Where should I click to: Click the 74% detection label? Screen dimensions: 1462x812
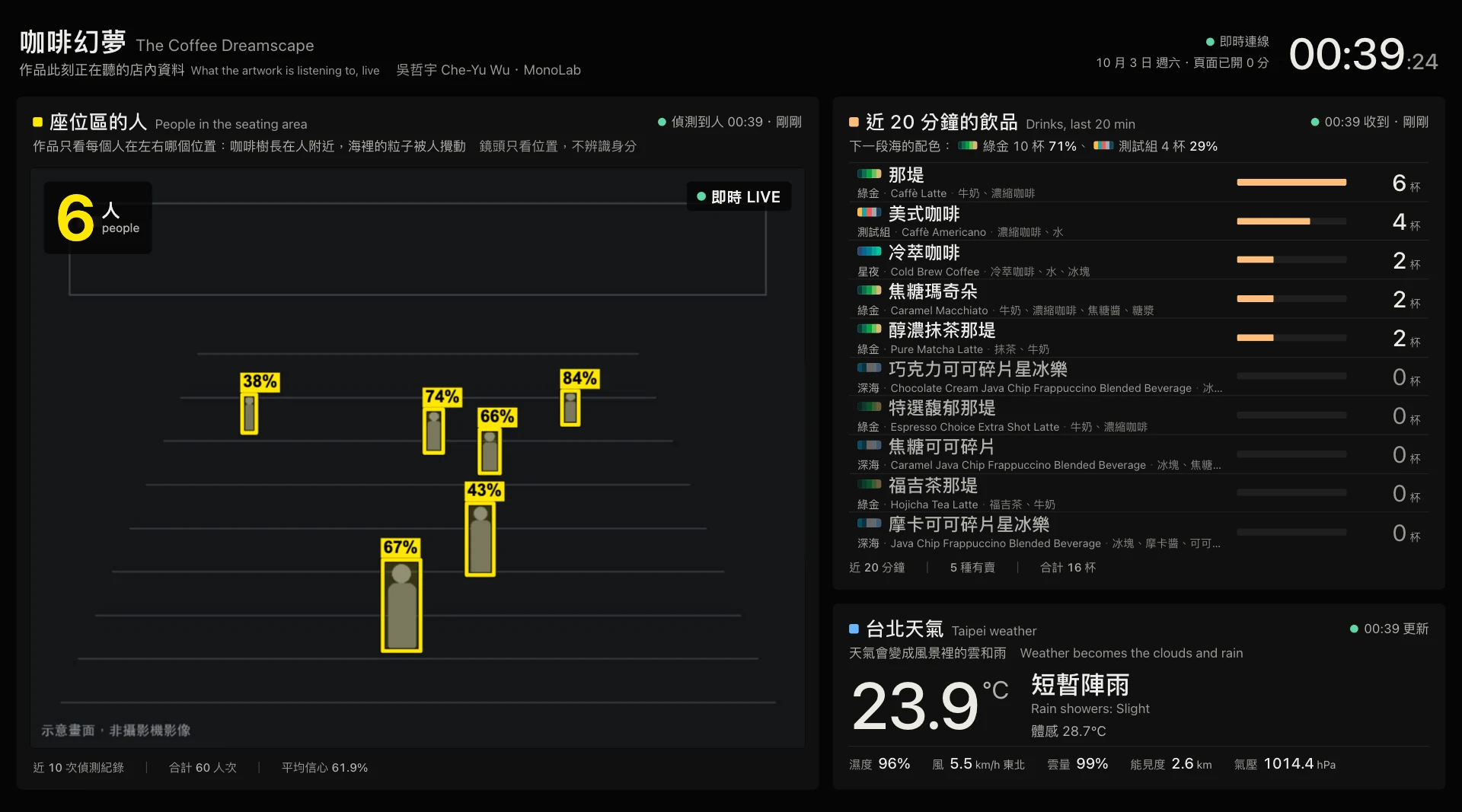(x=442, y=397)
